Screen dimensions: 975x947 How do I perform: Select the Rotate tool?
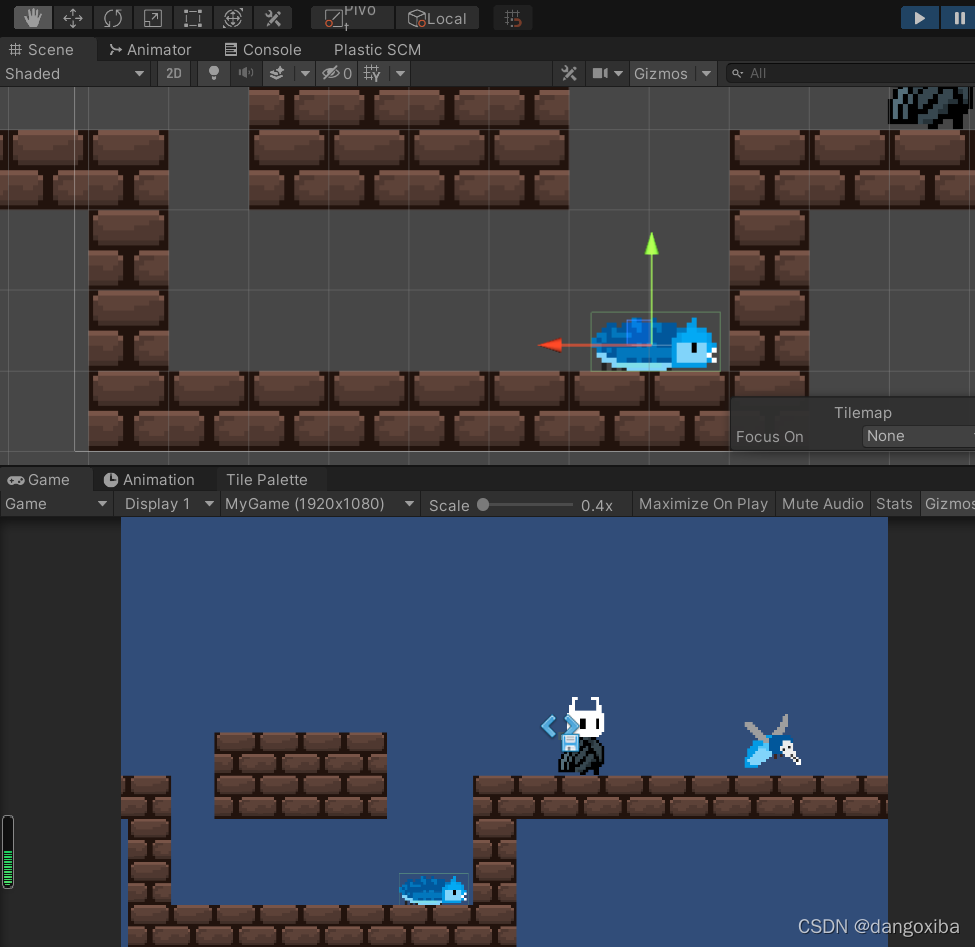pos(113,18)
